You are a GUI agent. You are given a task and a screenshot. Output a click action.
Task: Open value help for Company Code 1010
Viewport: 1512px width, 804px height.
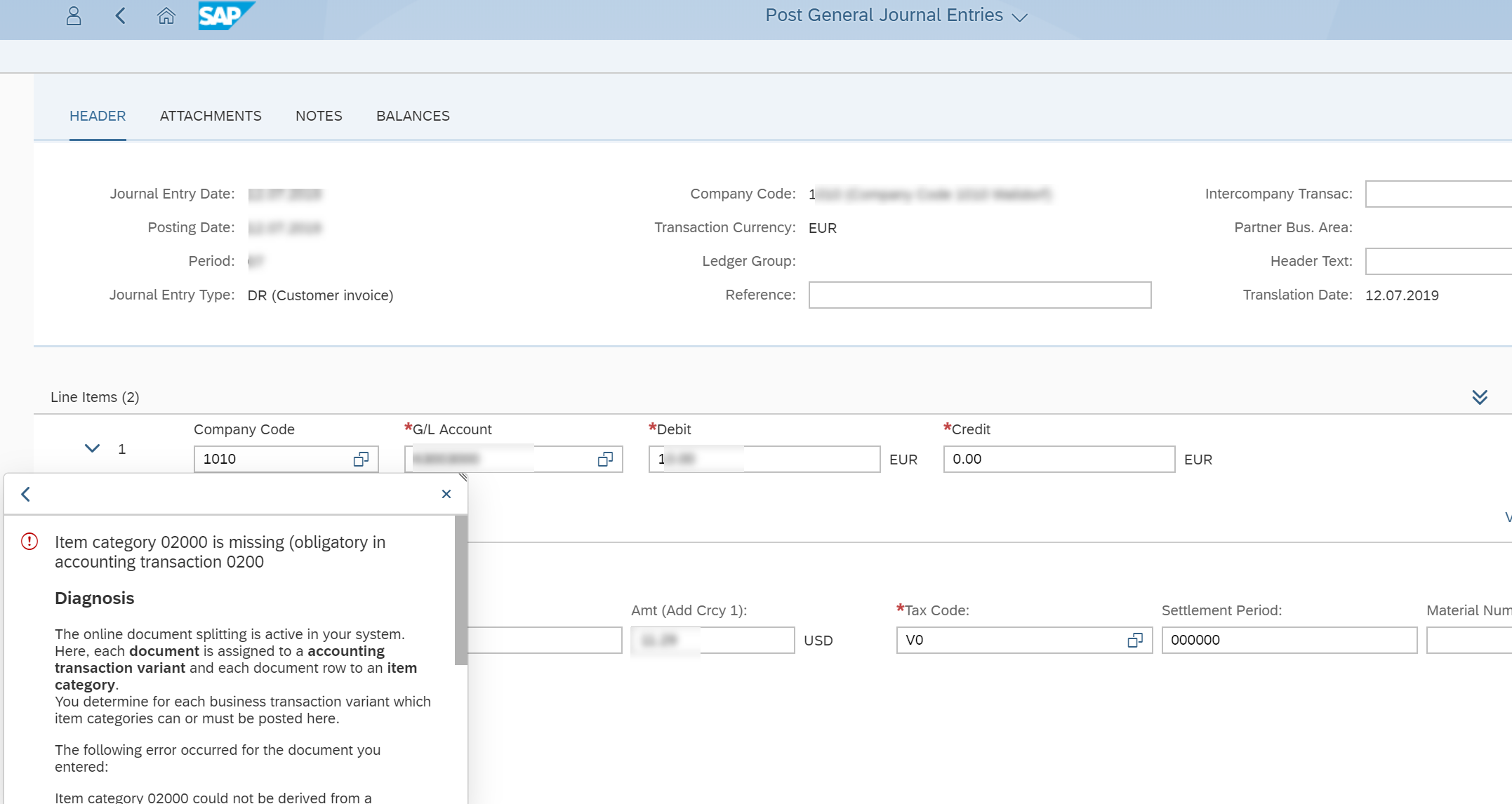pyautogui.click(x=361, y=460)
